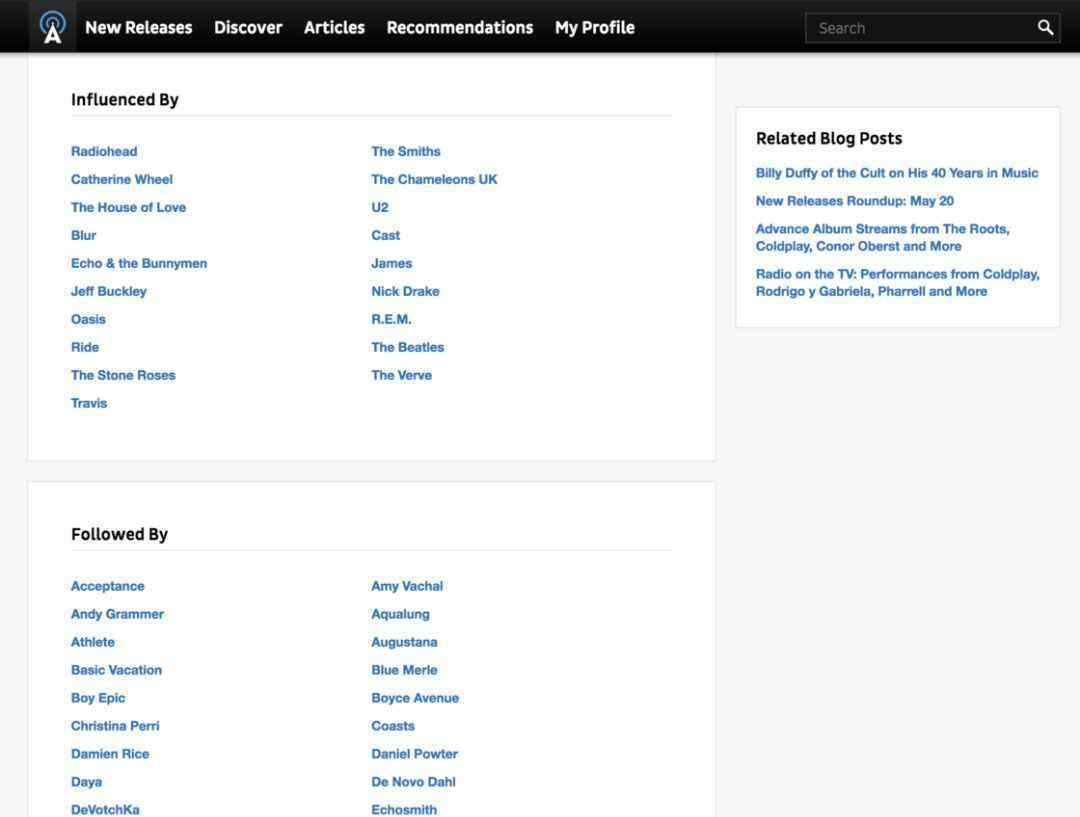Open the Radiohead artist link
1080x817 pixels.
[104, 152]
